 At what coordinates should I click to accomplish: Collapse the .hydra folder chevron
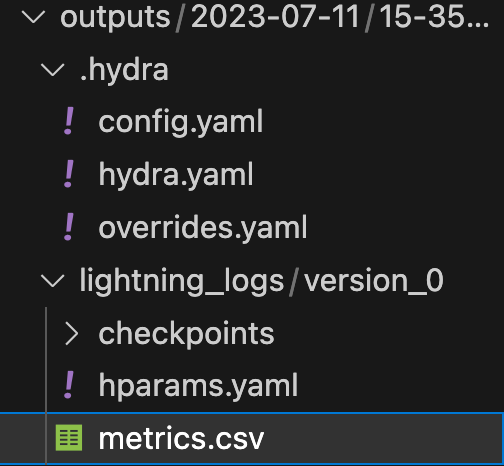pyautogui.click(x=53, y=70)
